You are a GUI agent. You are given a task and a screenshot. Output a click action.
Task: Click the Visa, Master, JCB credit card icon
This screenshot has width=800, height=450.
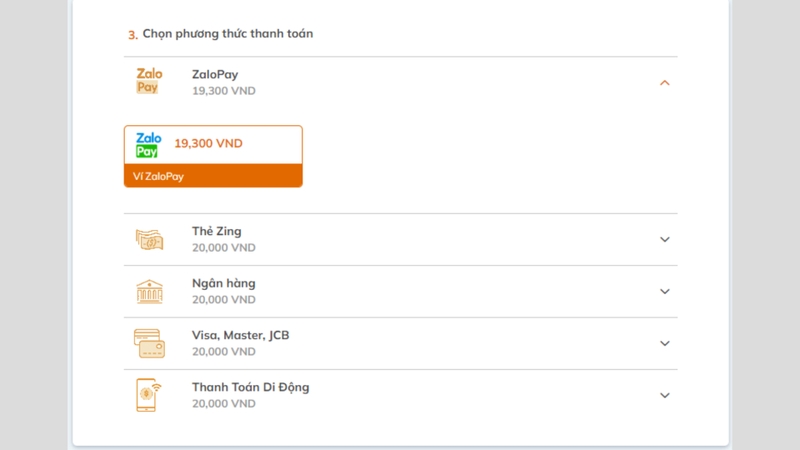click(149, 343)
